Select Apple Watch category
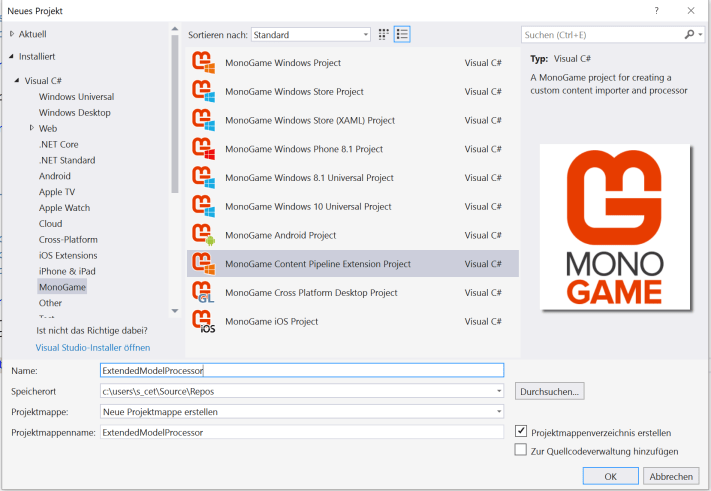 click(x=64, y=208)
